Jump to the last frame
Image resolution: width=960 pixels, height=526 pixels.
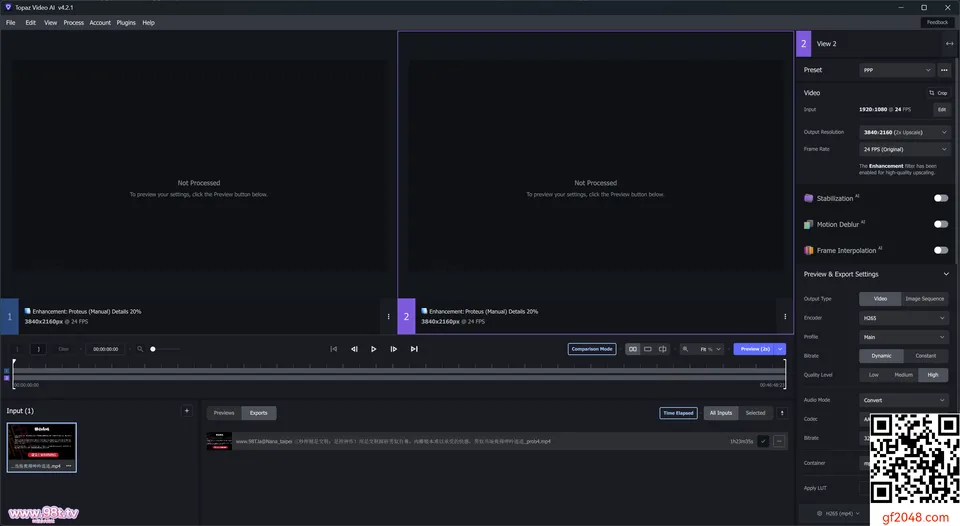coord(414,349)
